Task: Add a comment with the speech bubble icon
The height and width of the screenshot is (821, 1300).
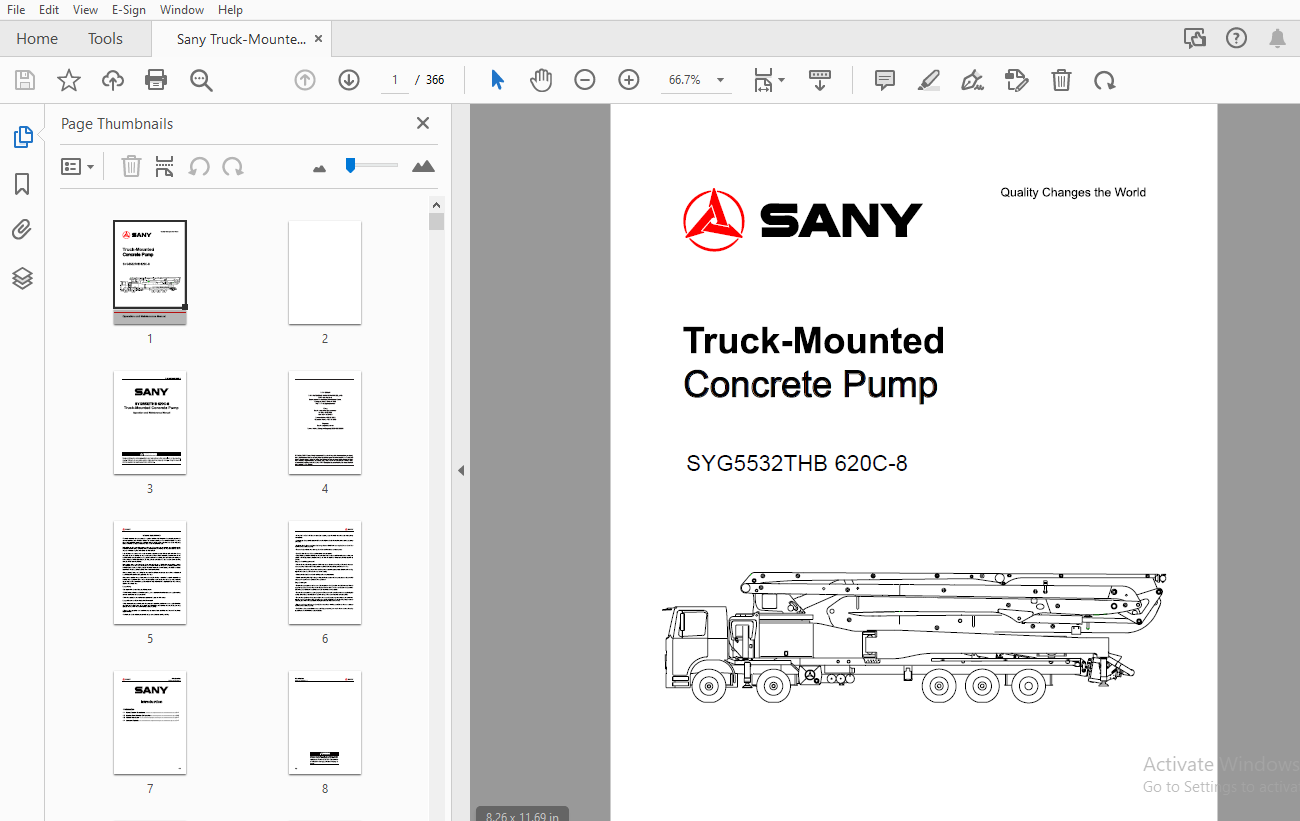Action: tap(885, 80)
